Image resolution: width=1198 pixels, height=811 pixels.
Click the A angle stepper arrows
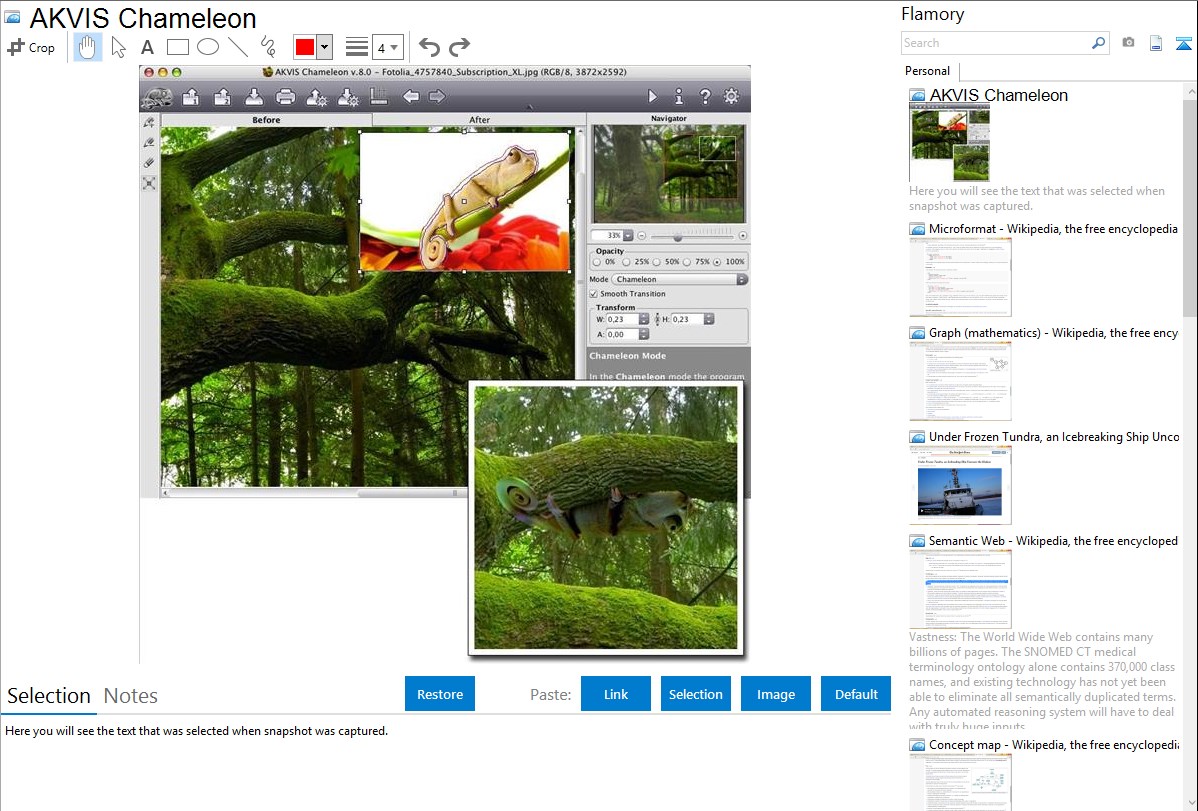(x=644, y=335)
